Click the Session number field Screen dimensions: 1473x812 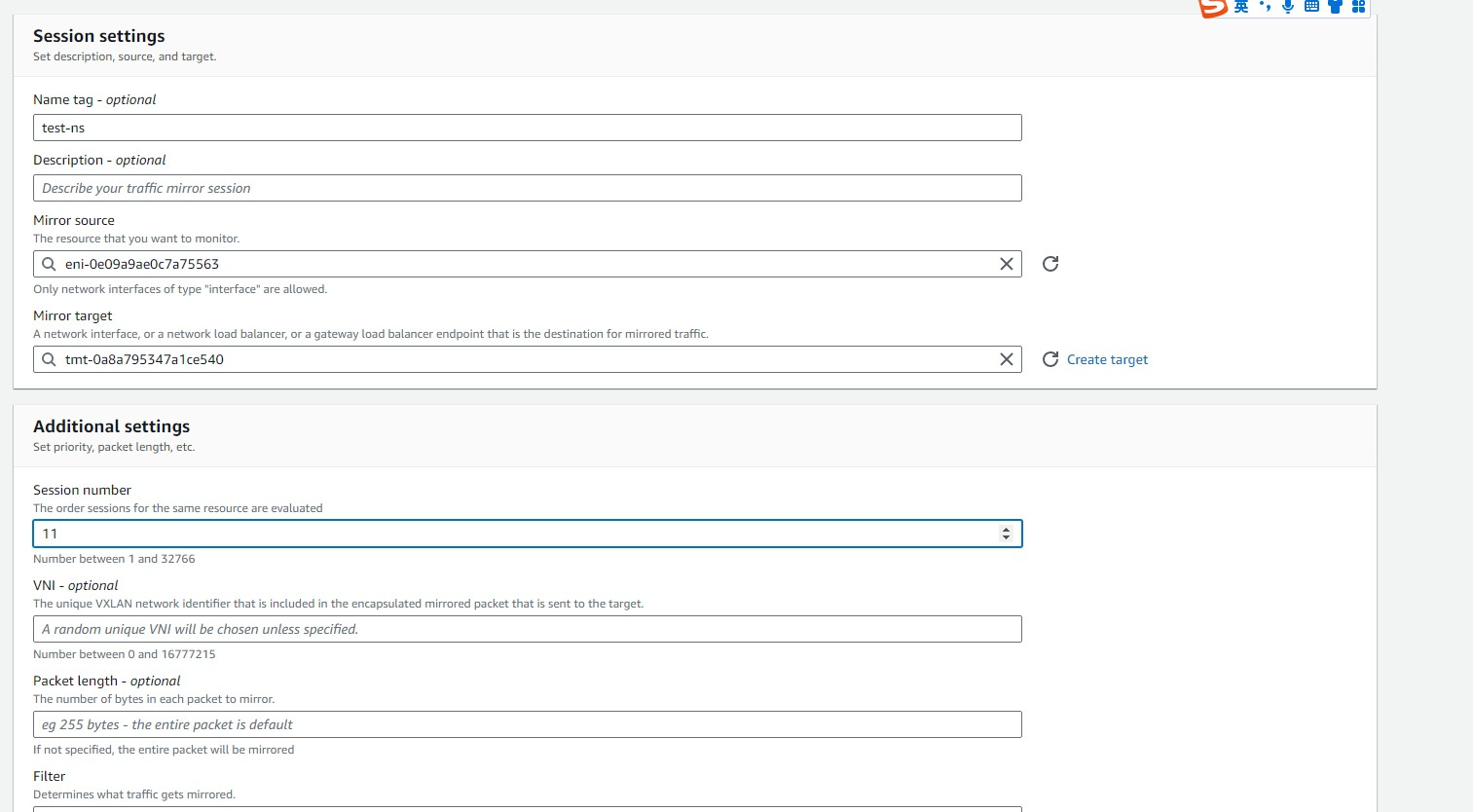coord(516,534)
